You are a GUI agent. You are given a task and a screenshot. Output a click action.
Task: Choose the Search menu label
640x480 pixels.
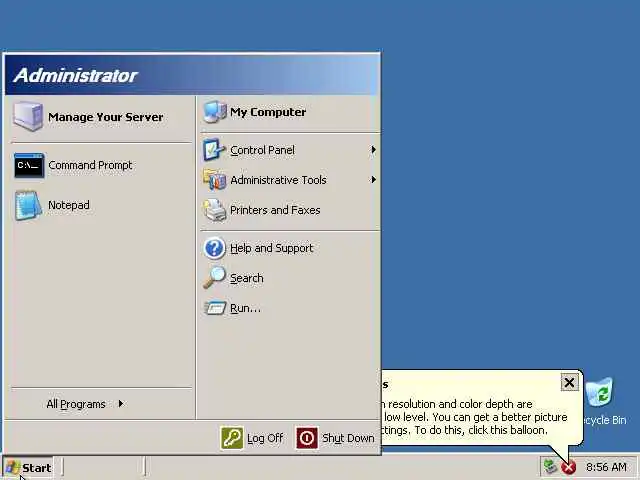click(x=247, y=278)
